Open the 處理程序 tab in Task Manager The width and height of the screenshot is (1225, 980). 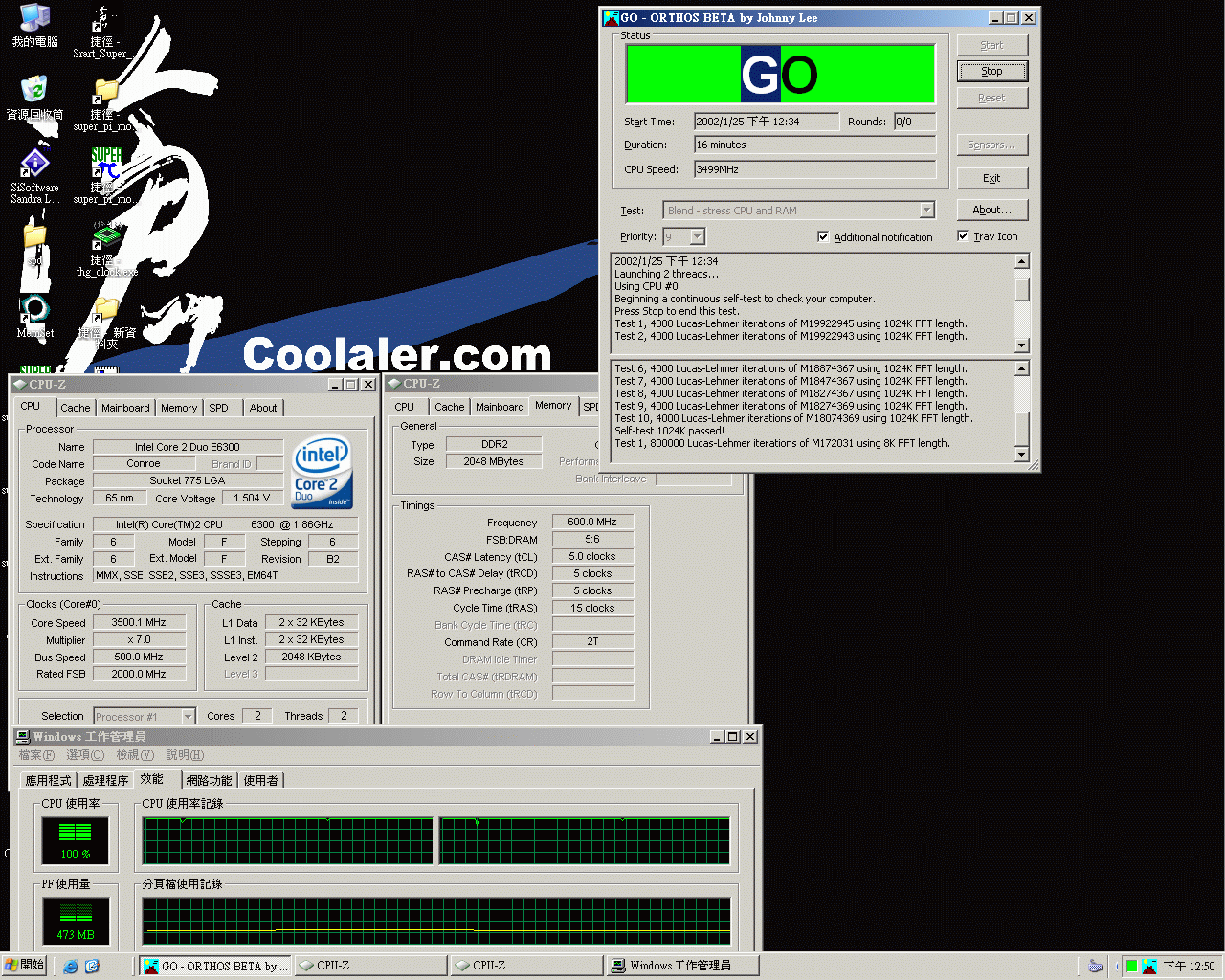point(105,781)
